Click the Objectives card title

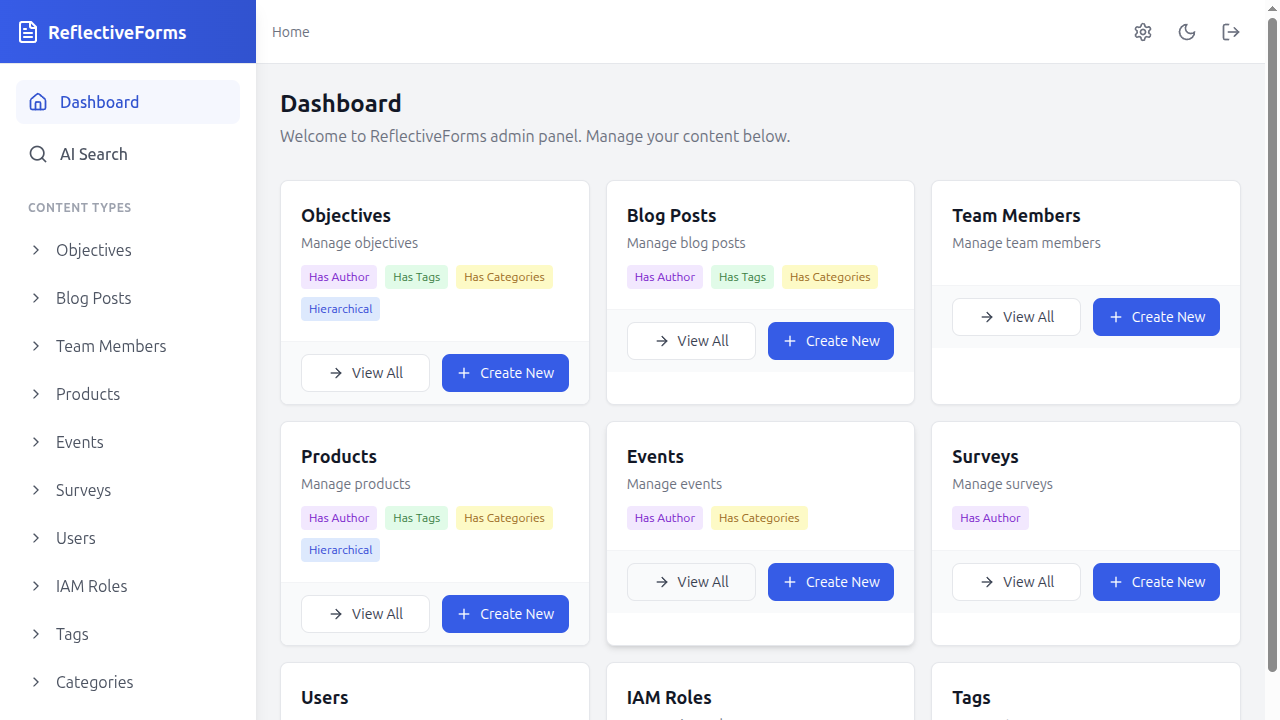[x=346, y=215]
